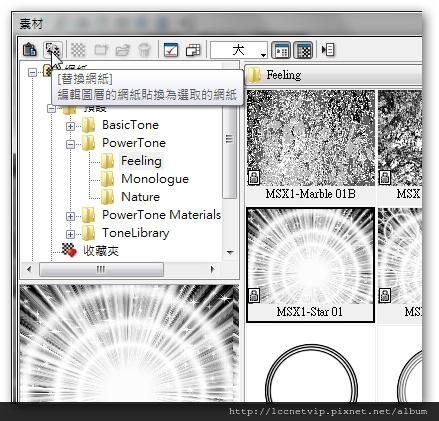This screenshot has width=439, height=421.
Task: Click the MSX1-Marble 01B label
Action: (310, 194)
